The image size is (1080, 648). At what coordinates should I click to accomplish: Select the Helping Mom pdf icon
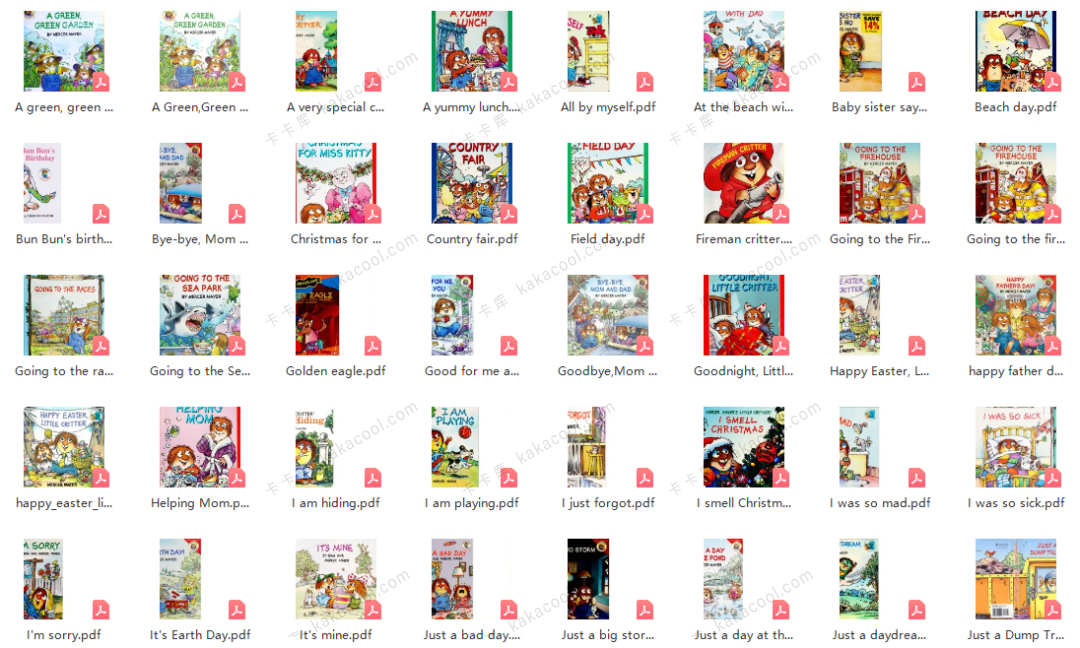point(201,447)
